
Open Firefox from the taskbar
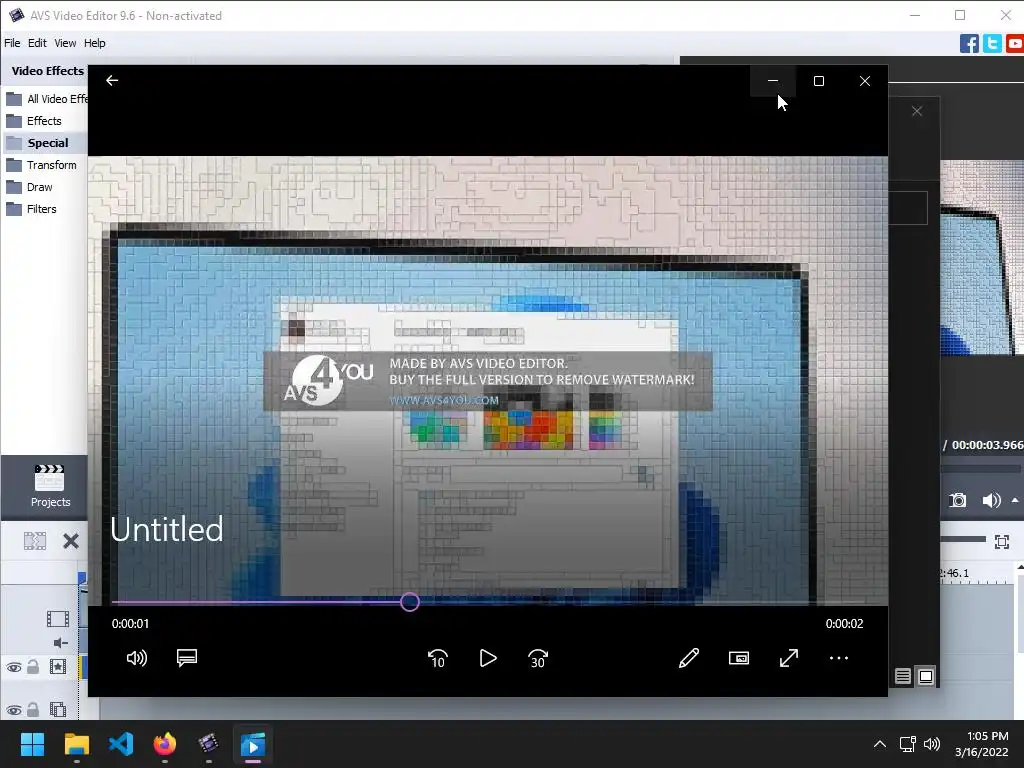click(165, 744)
